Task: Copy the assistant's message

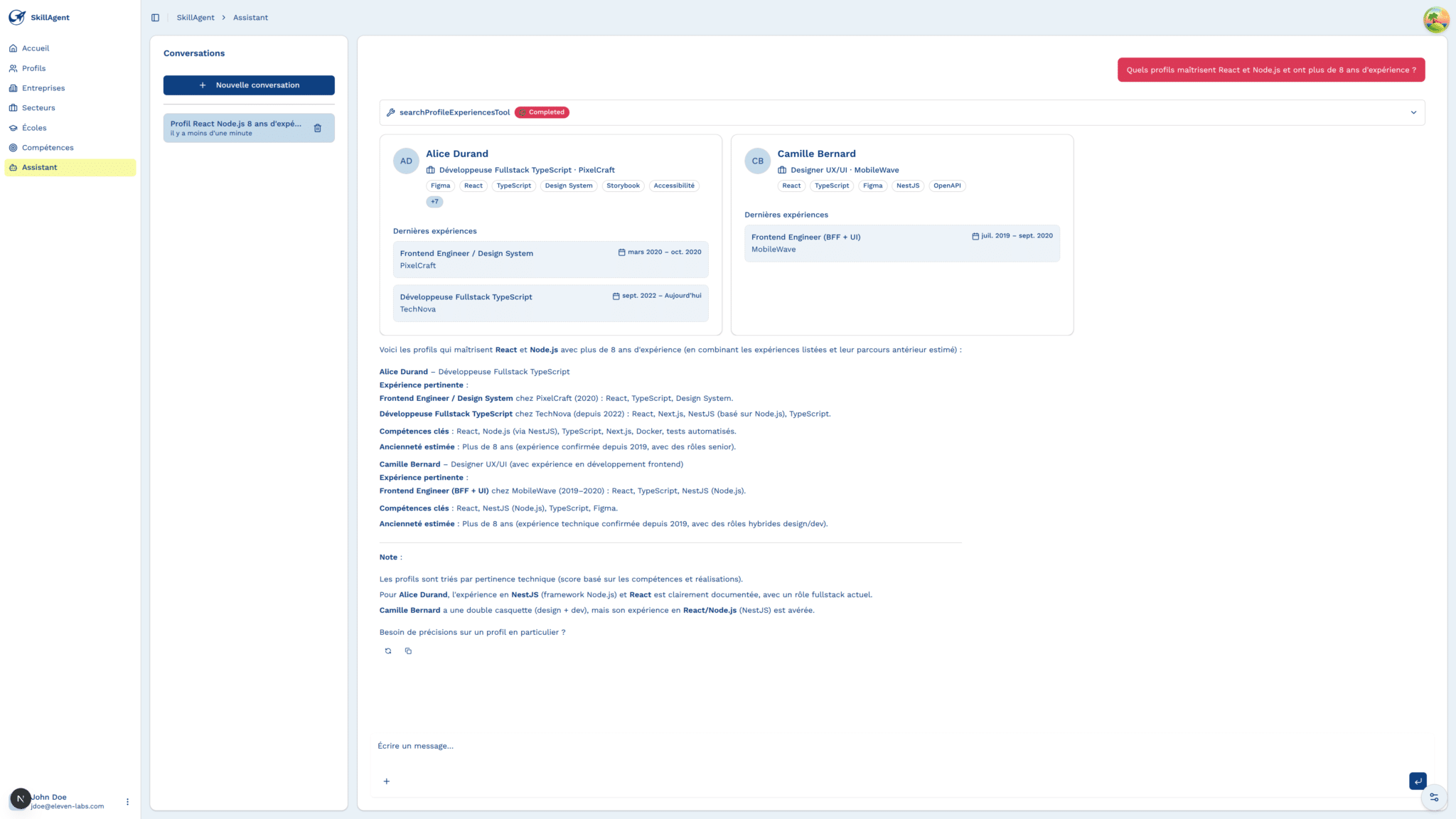Action: pyautogui.click(x=408, y=651)
